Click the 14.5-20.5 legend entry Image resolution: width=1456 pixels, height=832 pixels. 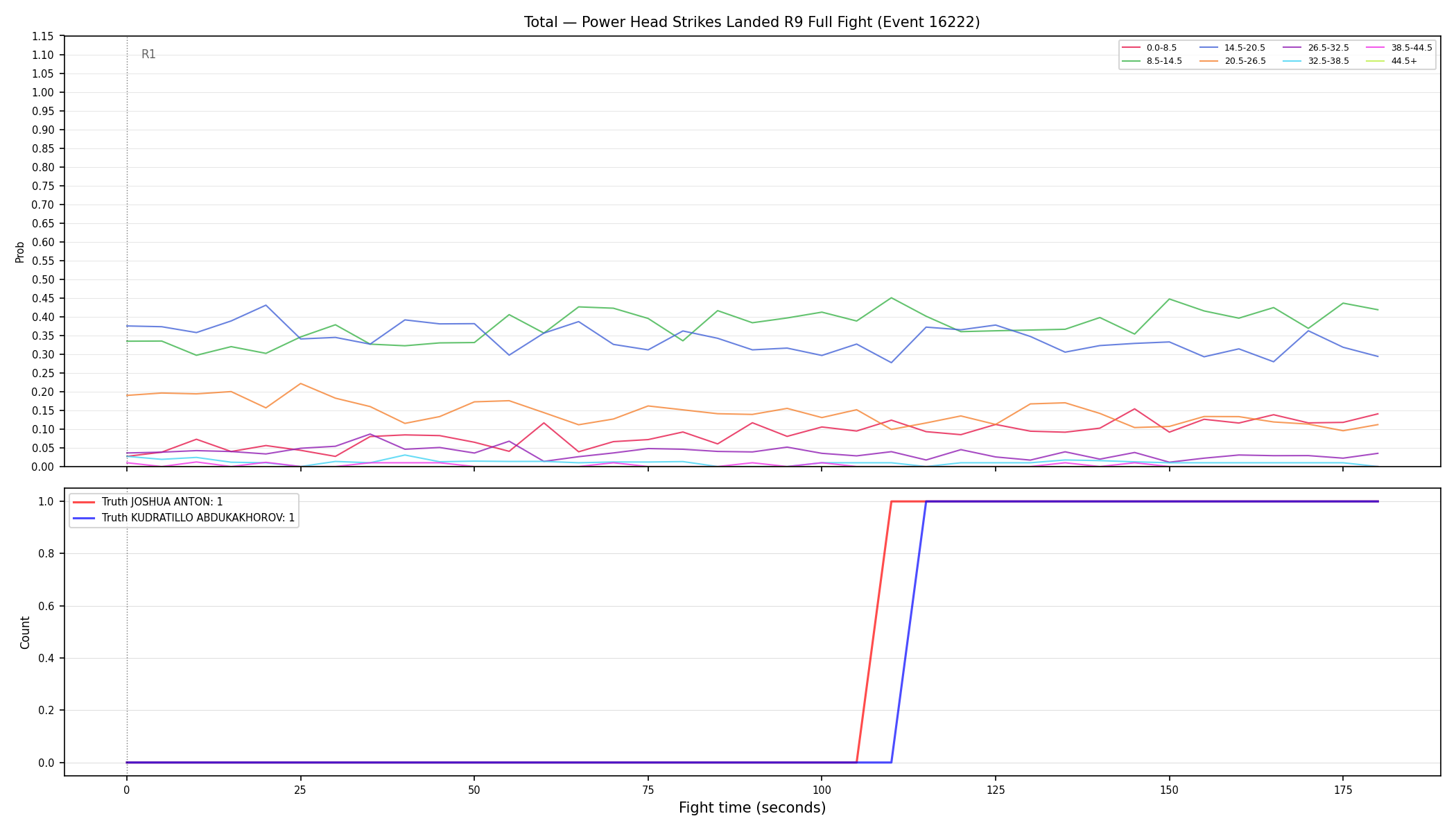(1233, 48)
